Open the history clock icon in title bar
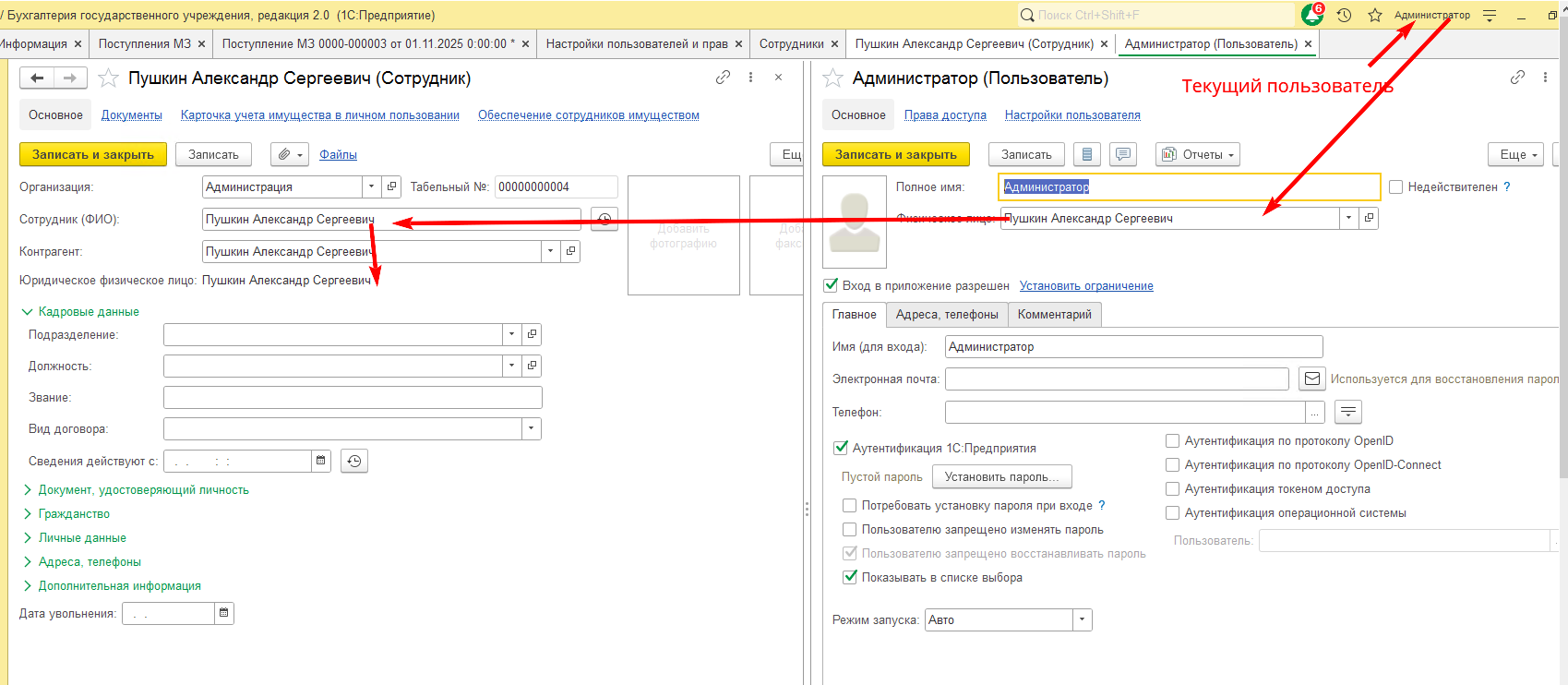Screen dimensions: 1568x685 1344,15
